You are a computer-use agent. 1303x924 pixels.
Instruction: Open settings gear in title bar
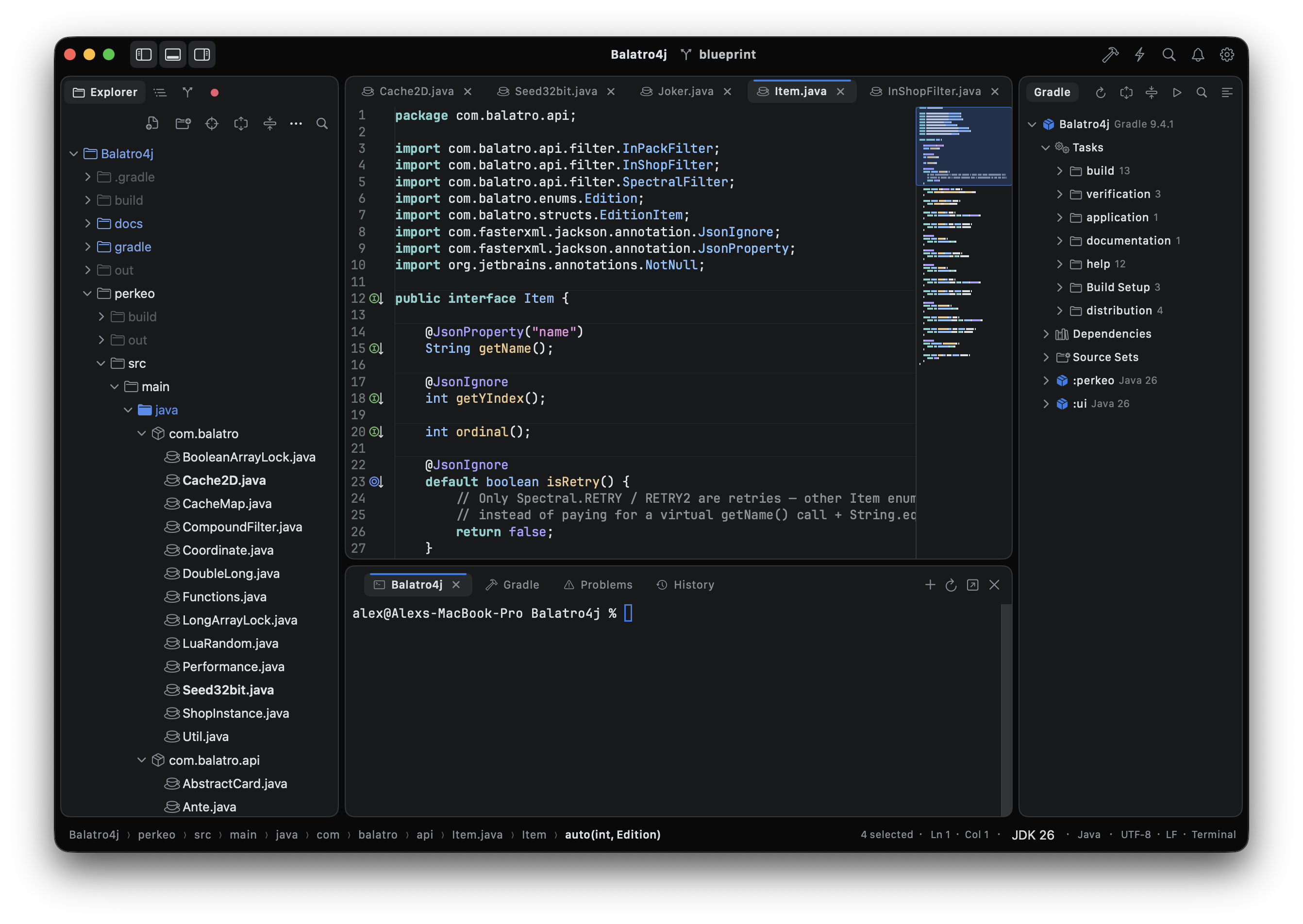pyautogui.click(x=1227, y=55)
